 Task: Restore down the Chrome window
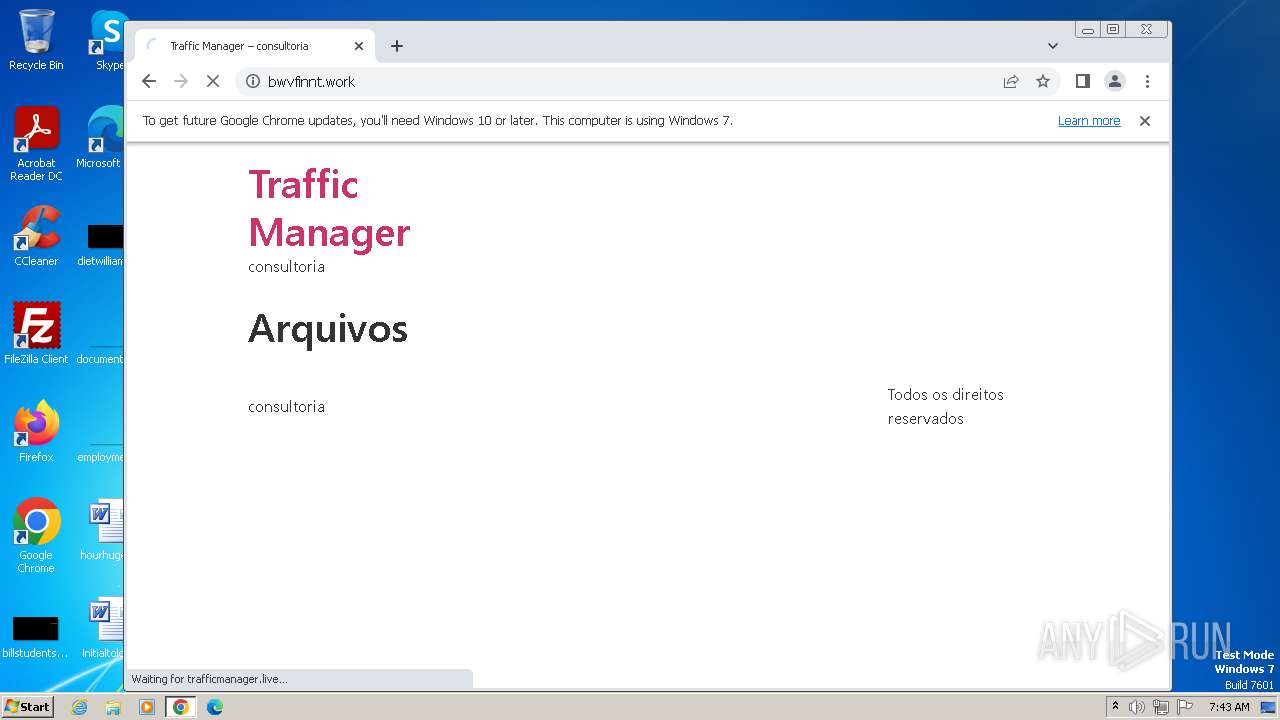pyautogui.click(x=1113, y=30)
